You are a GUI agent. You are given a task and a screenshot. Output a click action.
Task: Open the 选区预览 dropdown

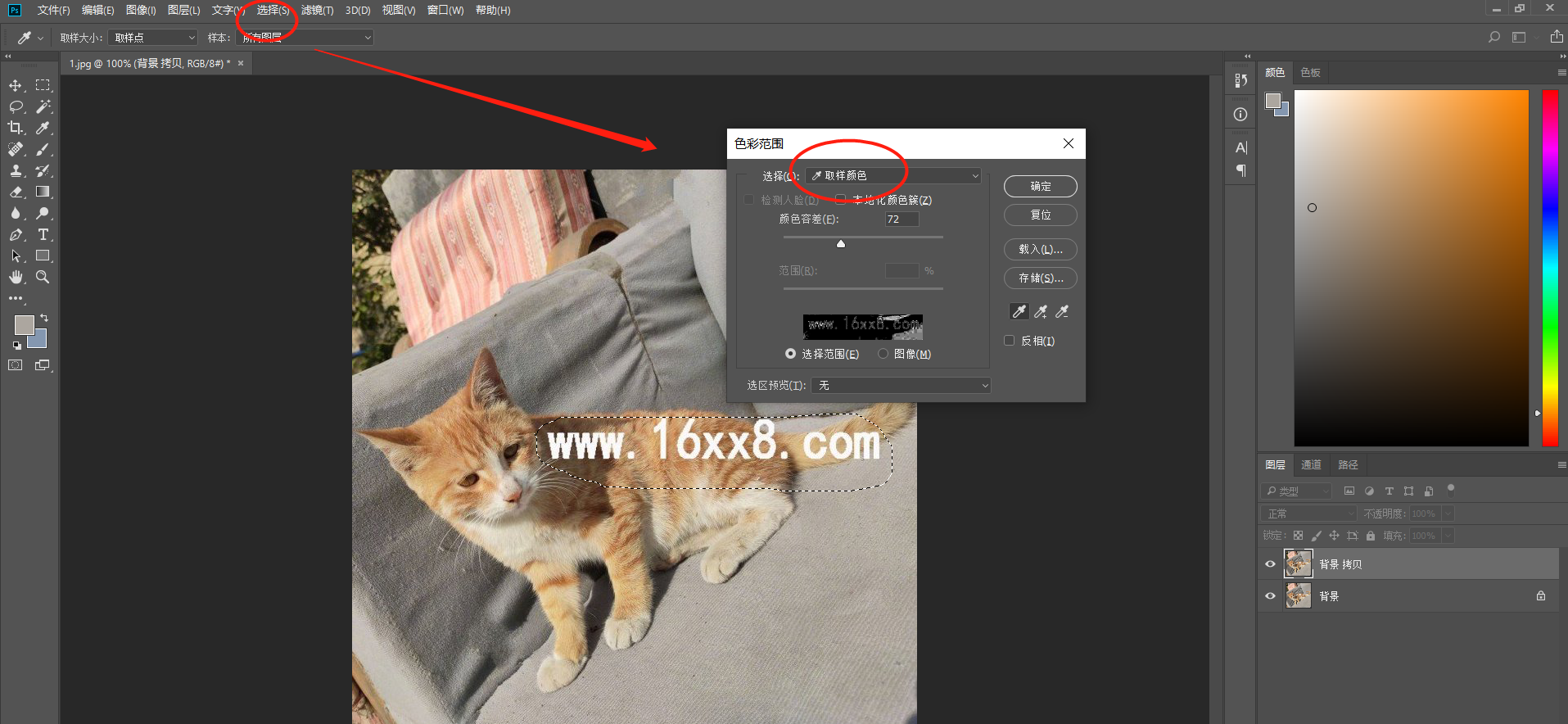[901, 385]
